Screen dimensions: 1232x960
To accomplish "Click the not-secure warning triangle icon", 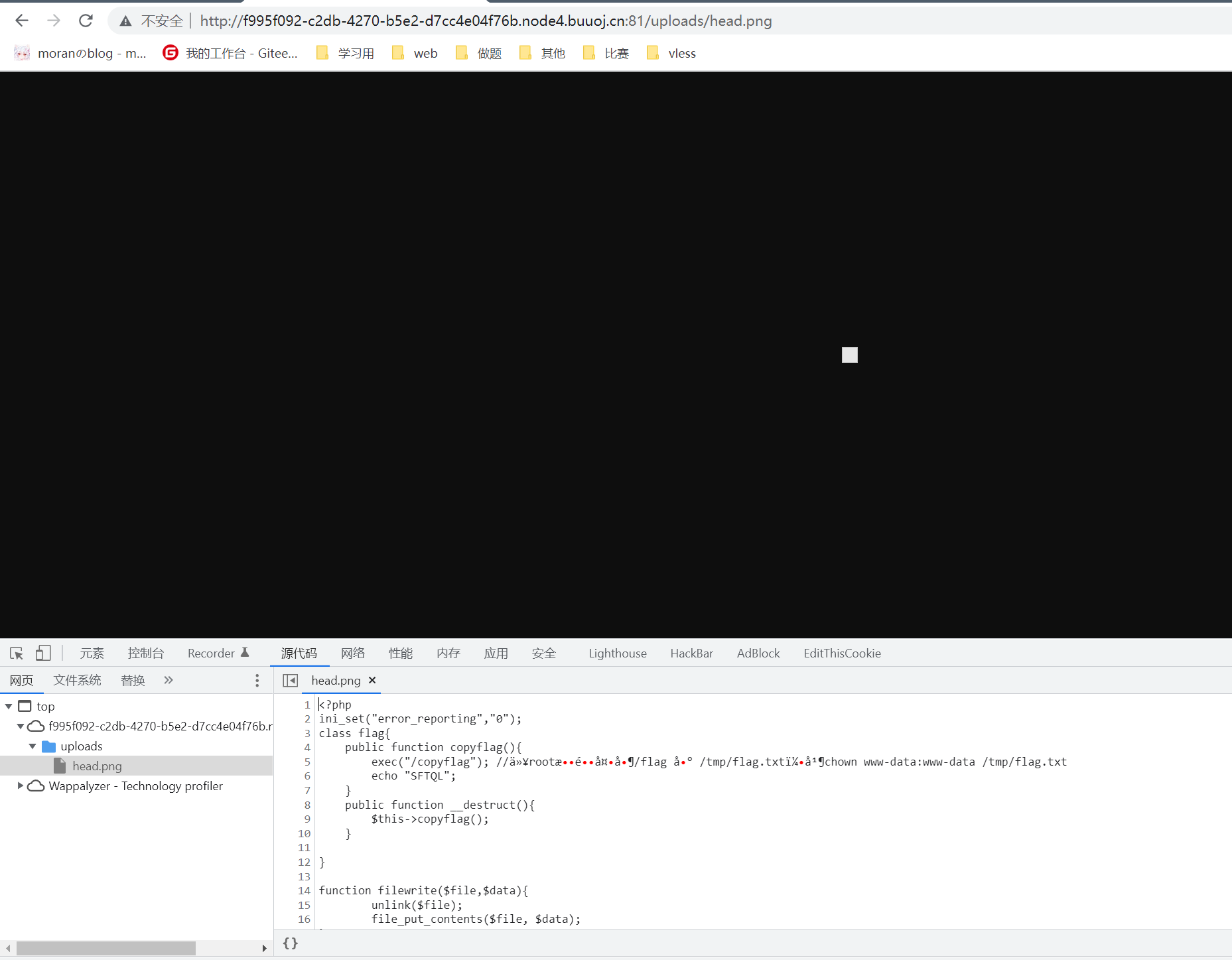I will click(125, 21).
